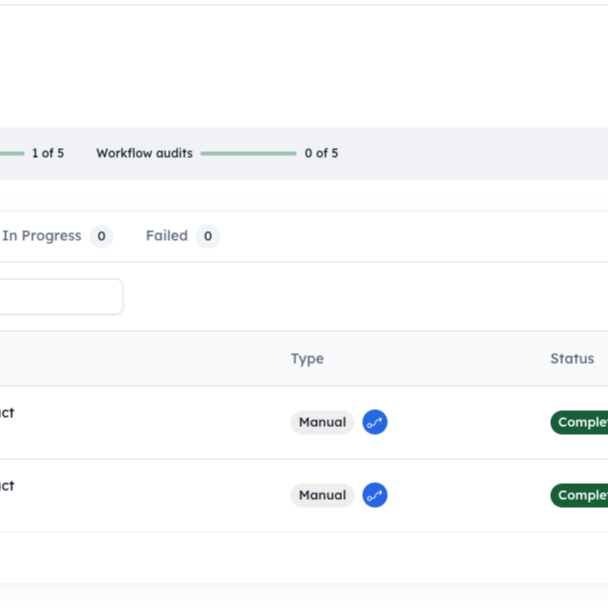Click the Type column header
608x608 pixels.
coord(307,359)
